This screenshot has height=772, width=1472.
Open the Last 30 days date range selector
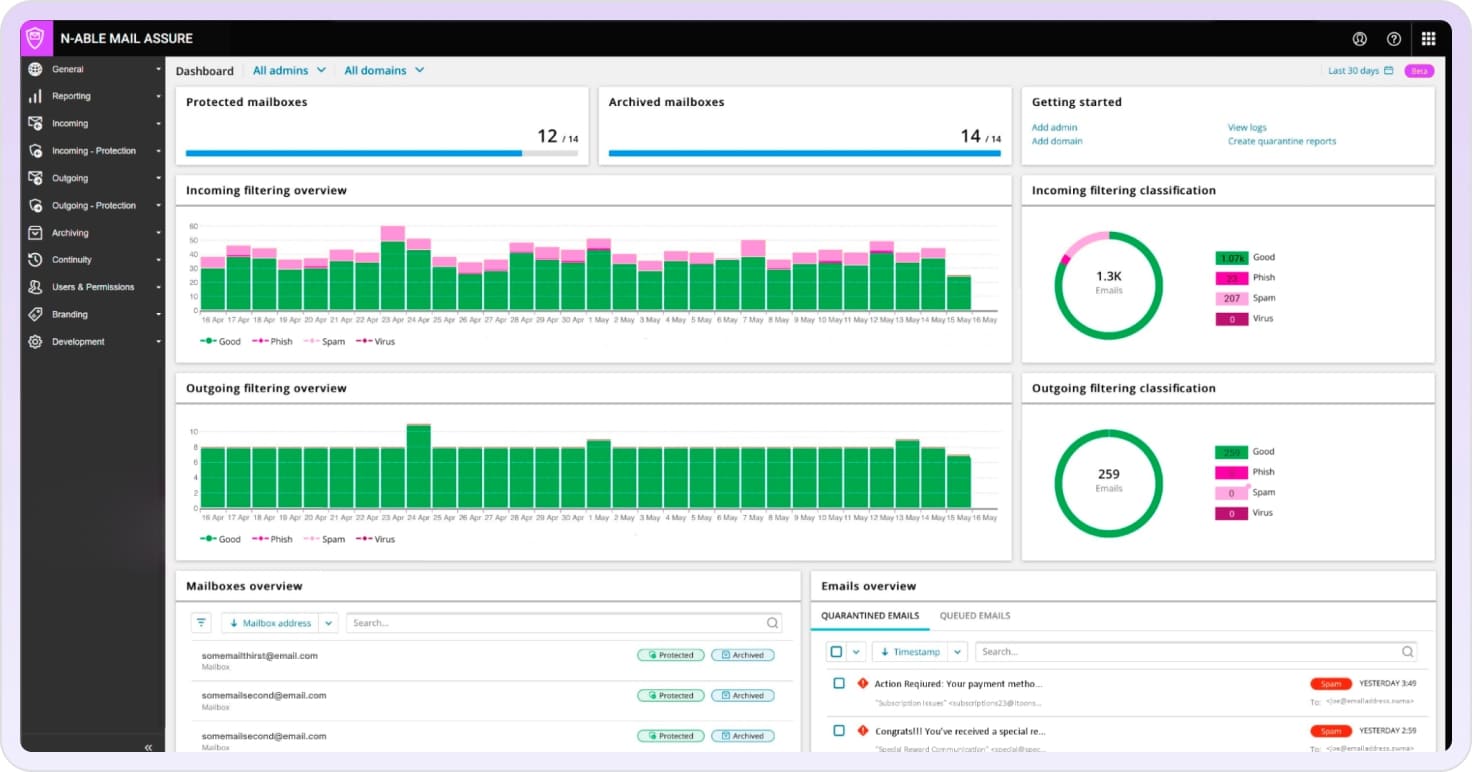tap(1360, 71)
